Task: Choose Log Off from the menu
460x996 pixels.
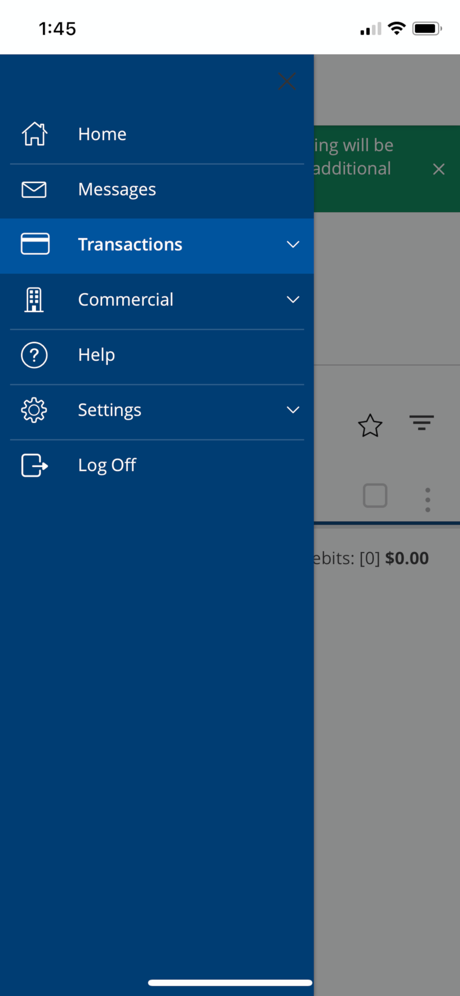Action: coord(157,465)
